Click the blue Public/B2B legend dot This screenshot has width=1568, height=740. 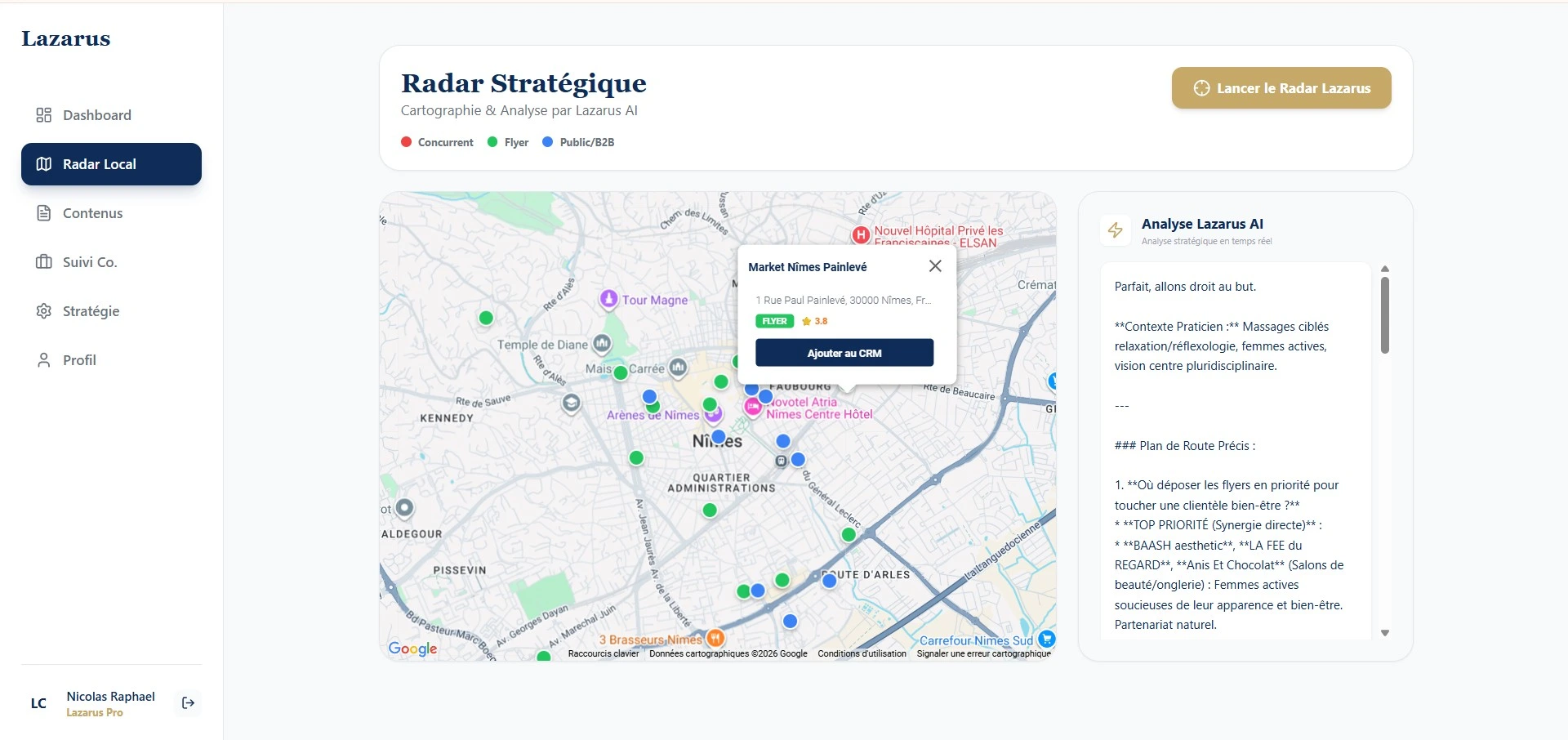tap(548, 142)
